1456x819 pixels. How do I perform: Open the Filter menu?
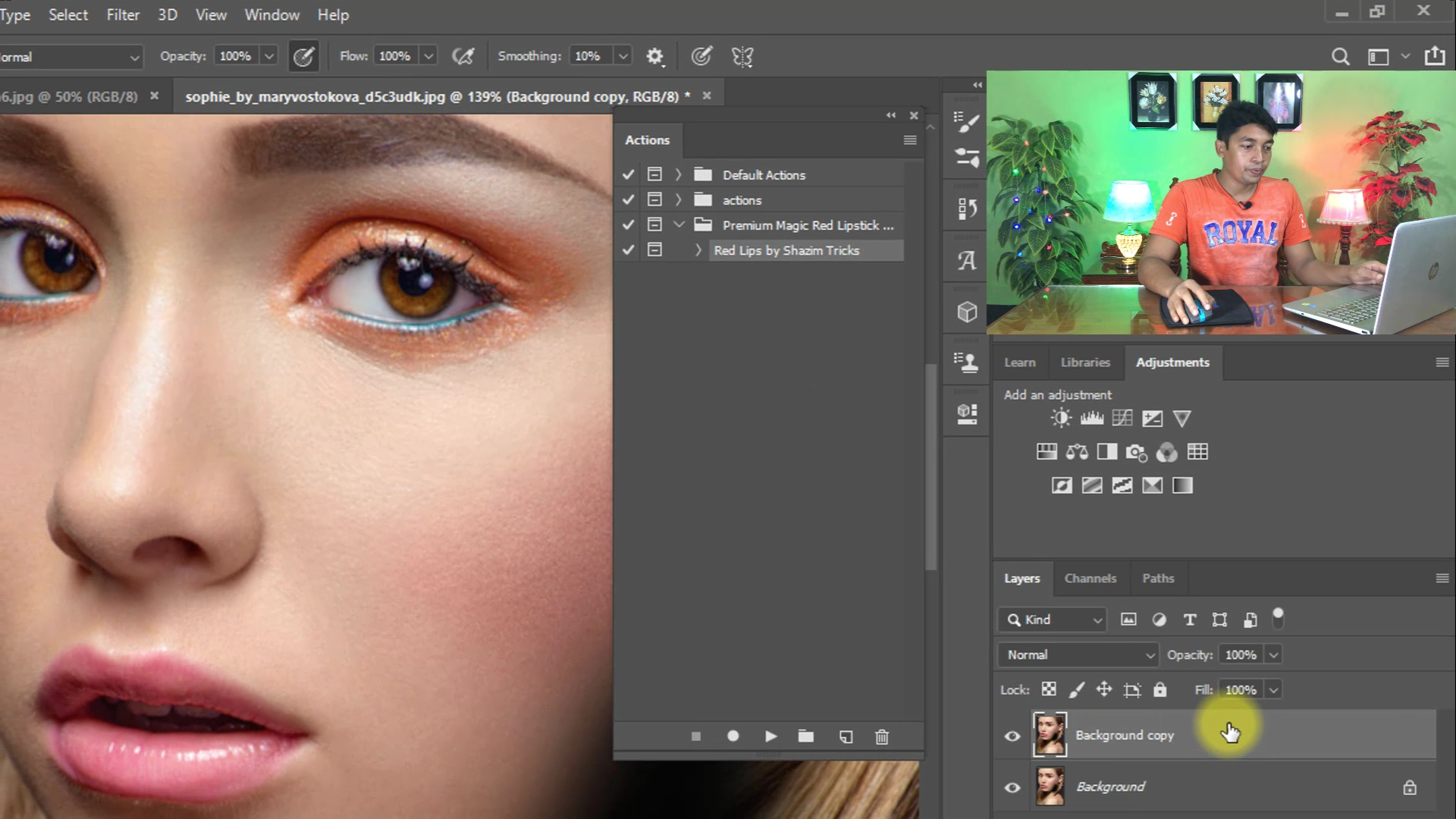click(x=123, y=14)
